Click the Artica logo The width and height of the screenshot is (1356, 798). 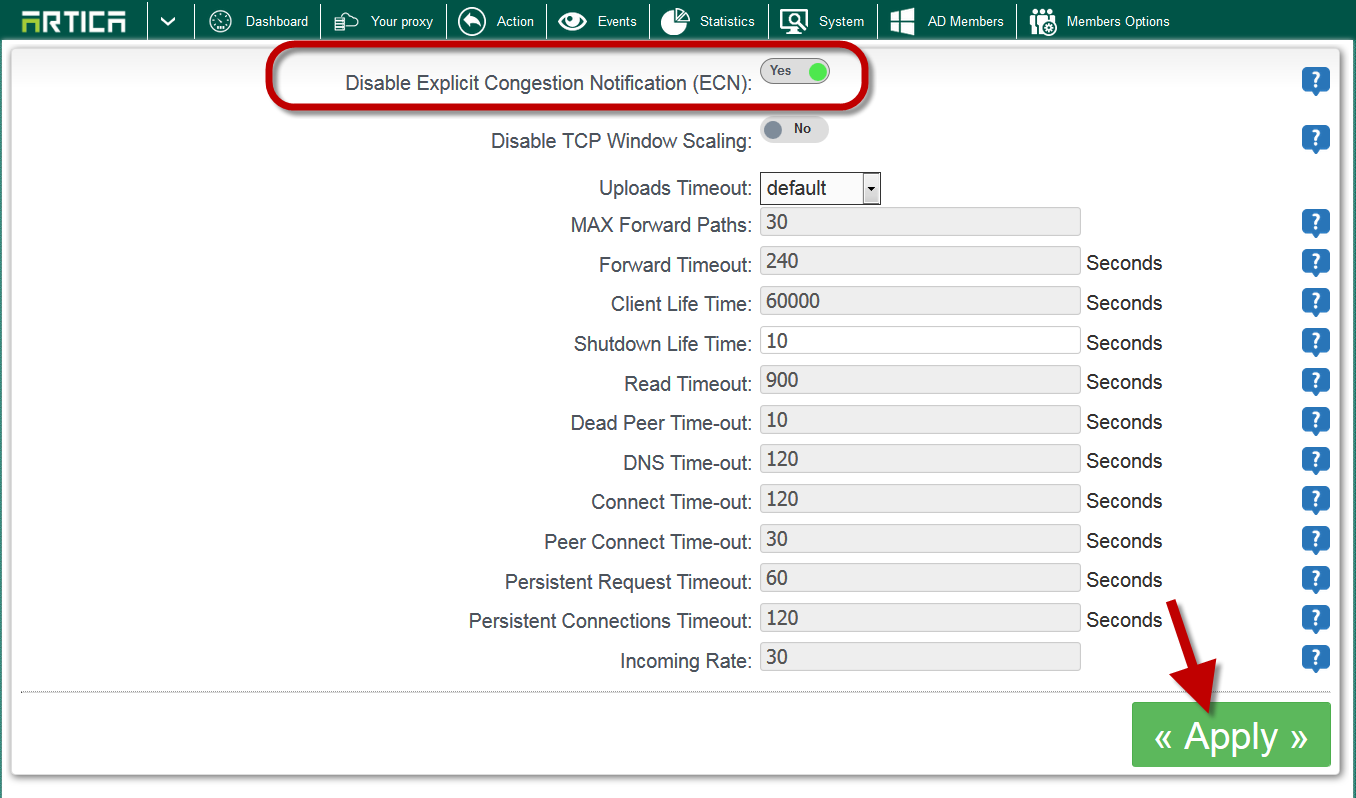[73, 21]
